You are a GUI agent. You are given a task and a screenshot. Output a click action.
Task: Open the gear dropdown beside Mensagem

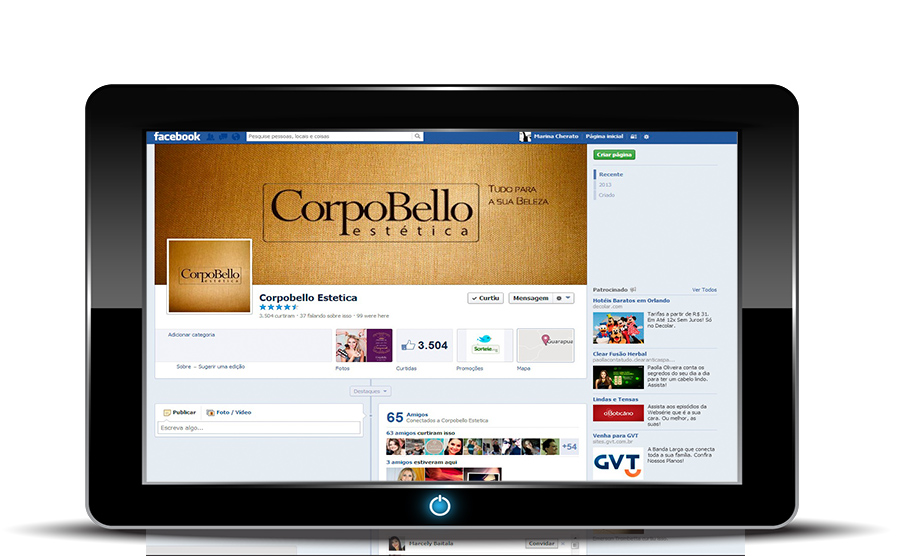[563, 298]
